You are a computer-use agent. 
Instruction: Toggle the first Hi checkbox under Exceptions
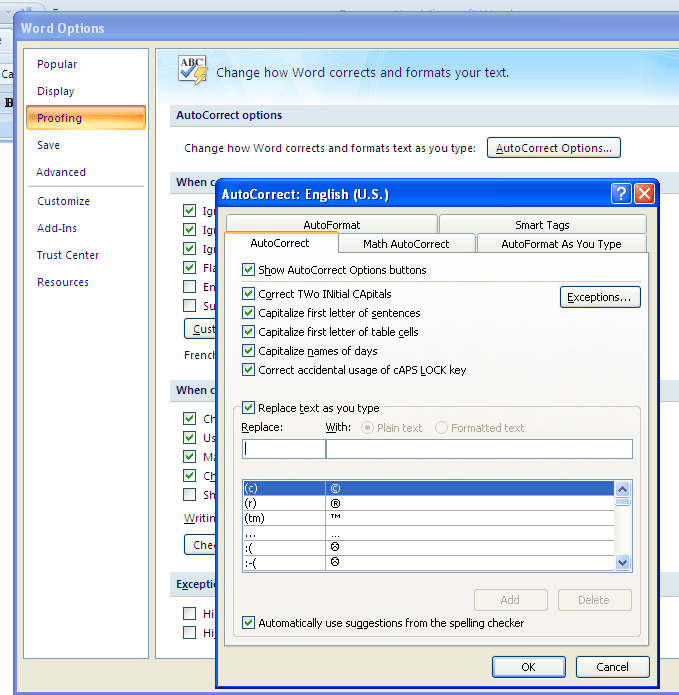tap(189, 613)
